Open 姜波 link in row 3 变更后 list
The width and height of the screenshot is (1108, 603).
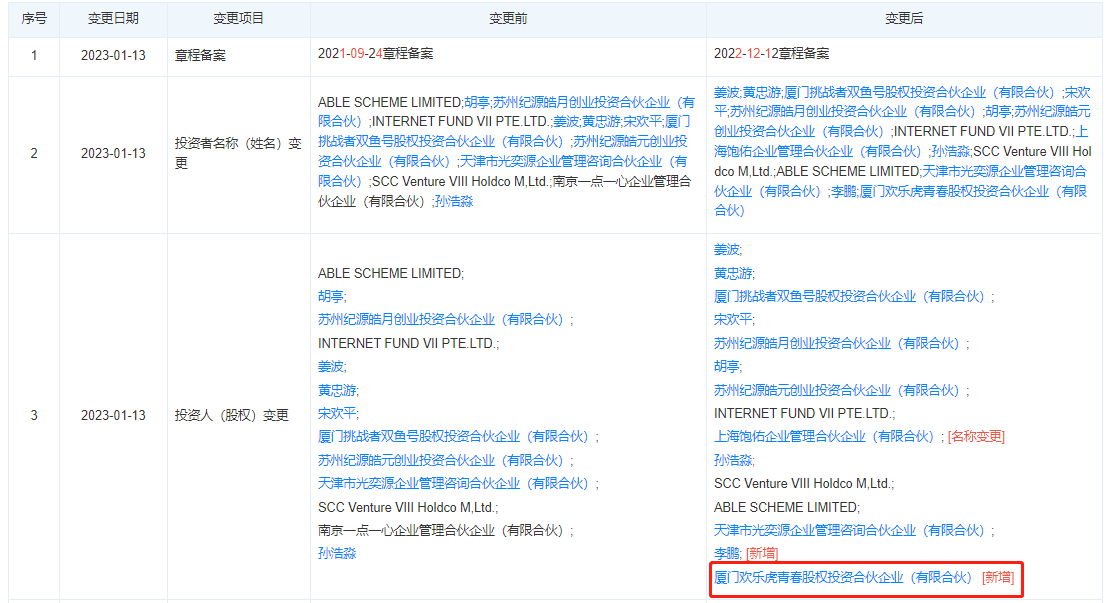pyautogui.click(x=726, y=250)
